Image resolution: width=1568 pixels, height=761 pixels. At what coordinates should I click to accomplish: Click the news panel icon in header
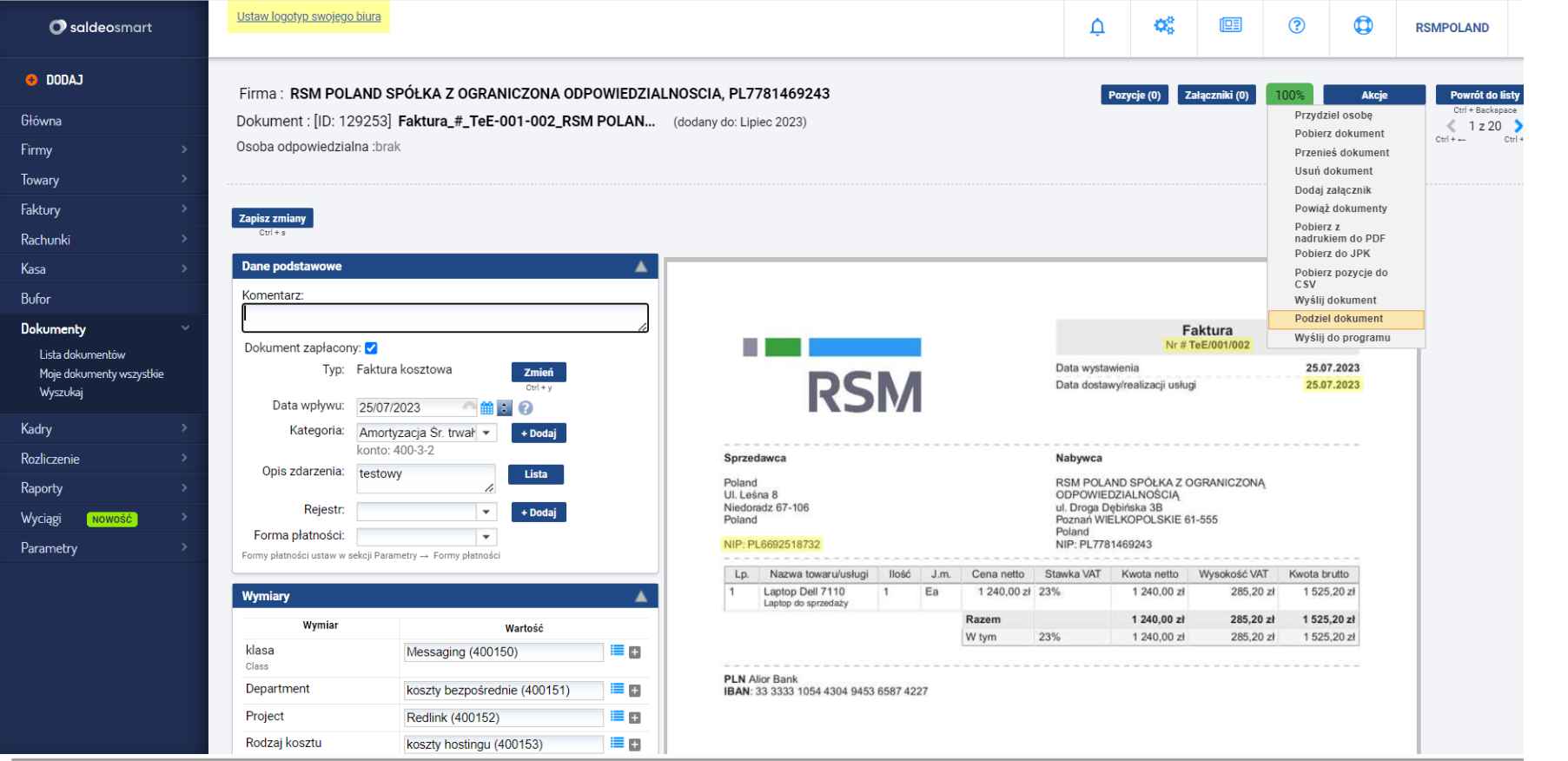tap(1230, 25)
